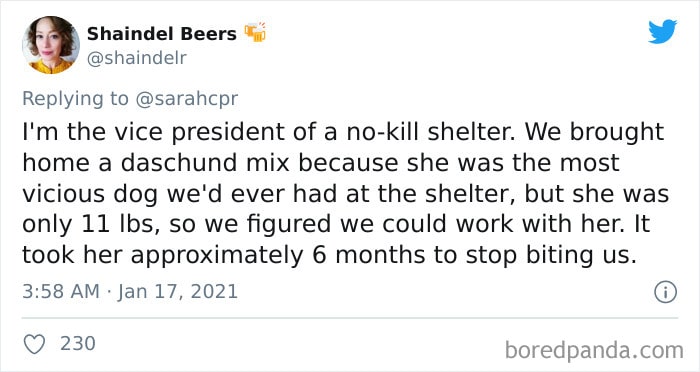Click the 'Replying to' label text
700x372 pixels.
pyautogui.click(x=75, y=99)
